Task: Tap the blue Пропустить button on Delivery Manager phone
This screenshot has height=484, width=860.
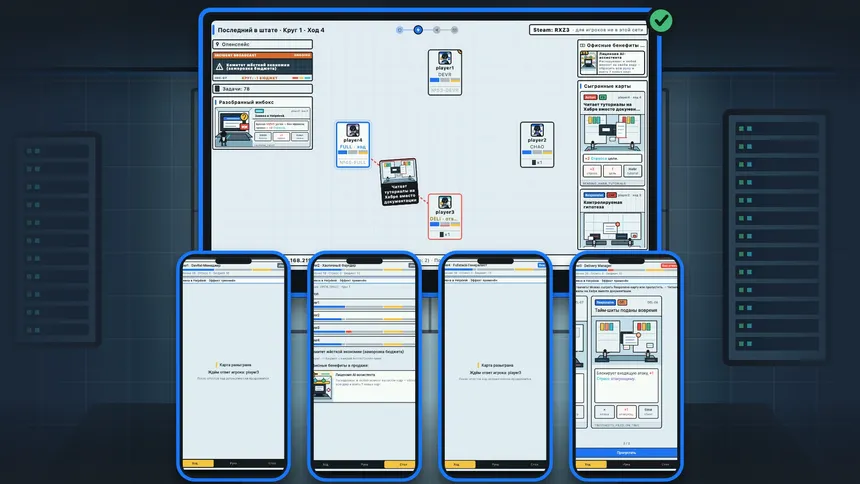Action: pos(626,453)
